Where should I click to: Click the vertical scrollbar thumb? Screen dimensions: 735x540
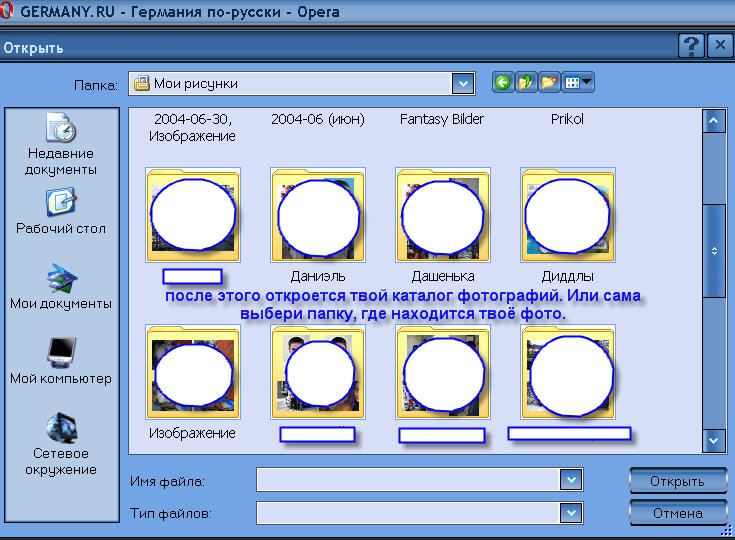714,251
